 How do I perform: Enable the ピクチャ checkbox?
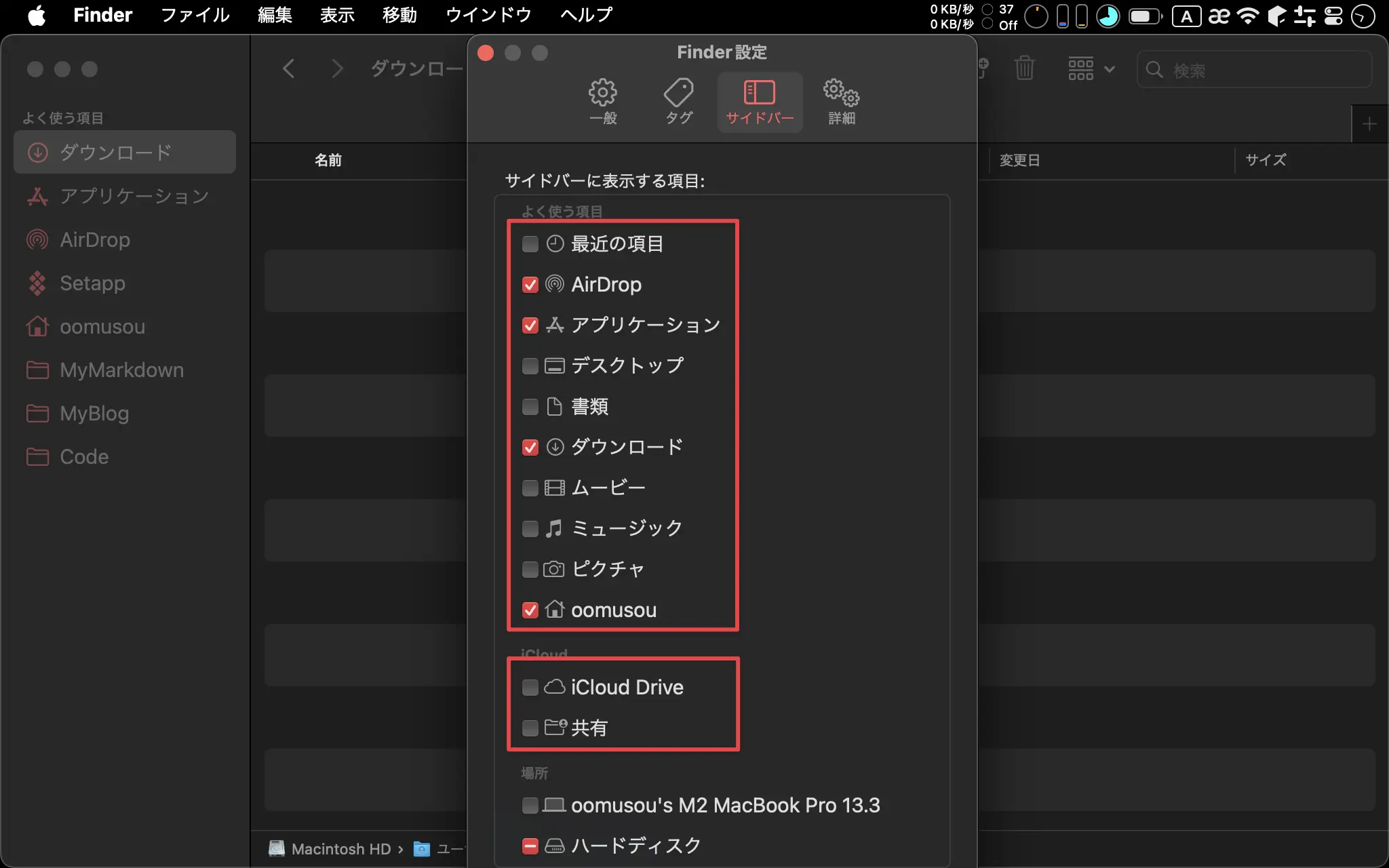click(530, 570)
